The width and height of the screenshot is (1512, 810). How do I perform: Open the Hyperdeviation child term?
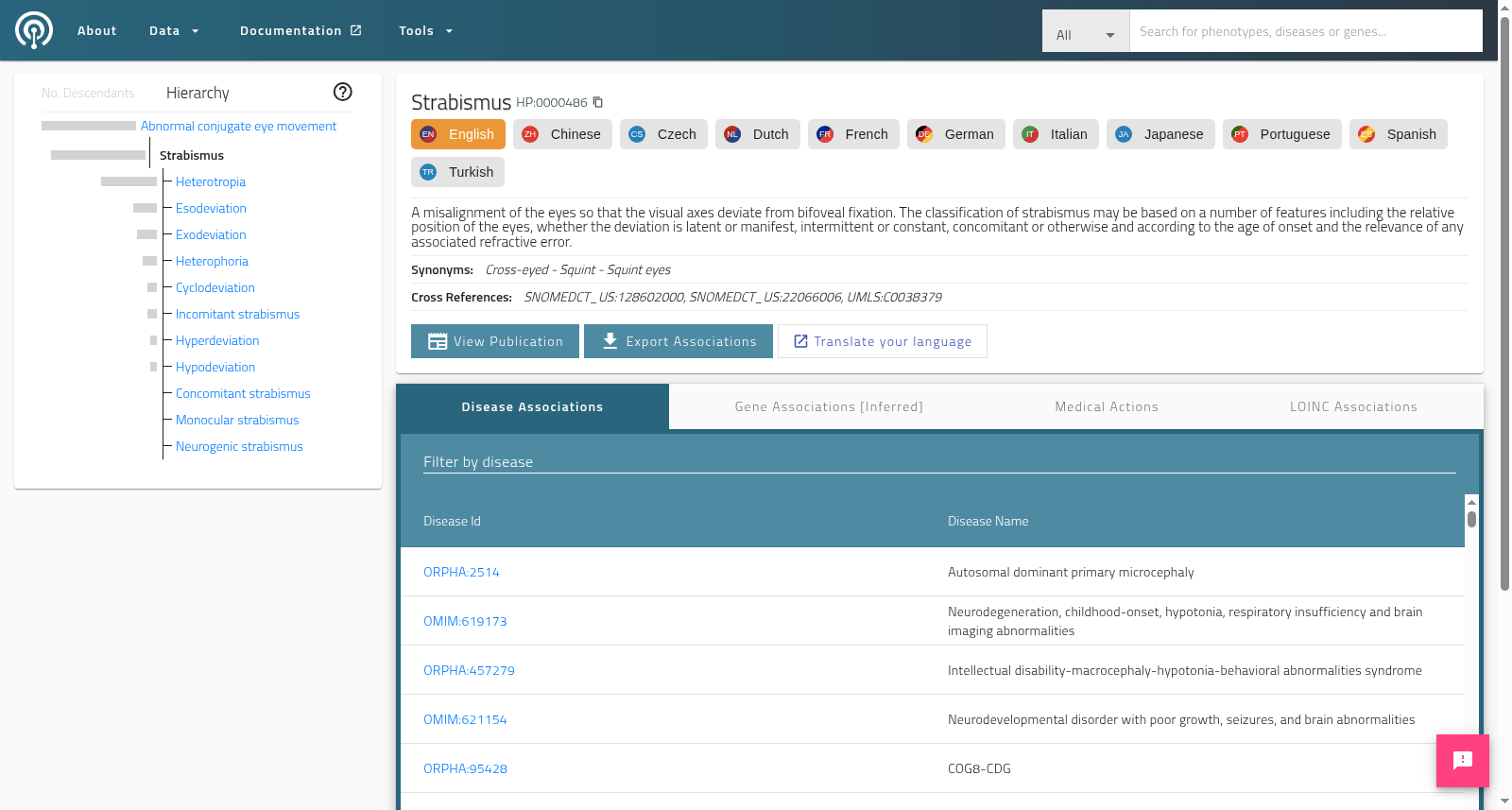[x=217, y=340]
